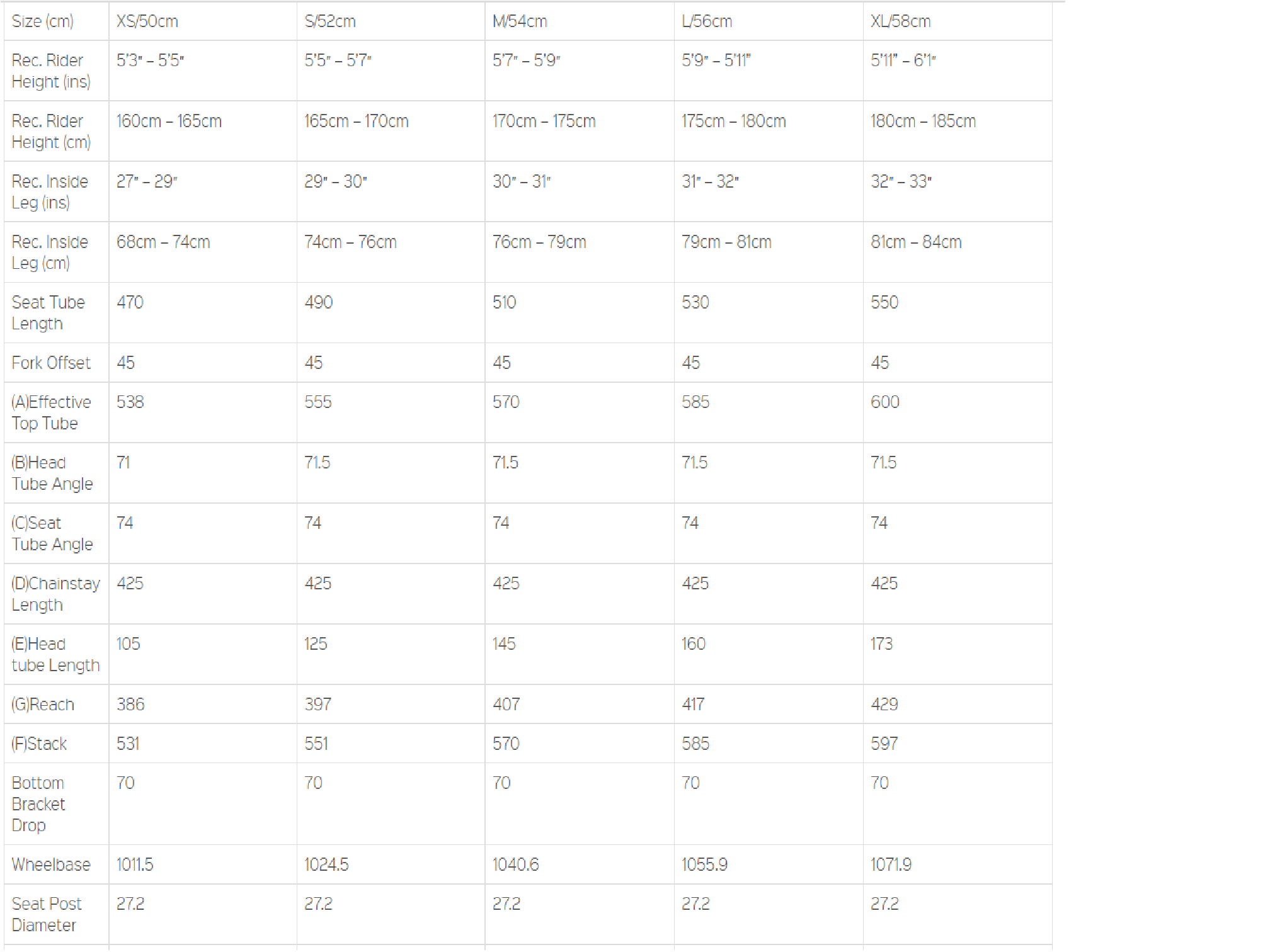The image size is (1270, 952).
Task: Click the Seat Post Diameter label
Action: point(47,914)
